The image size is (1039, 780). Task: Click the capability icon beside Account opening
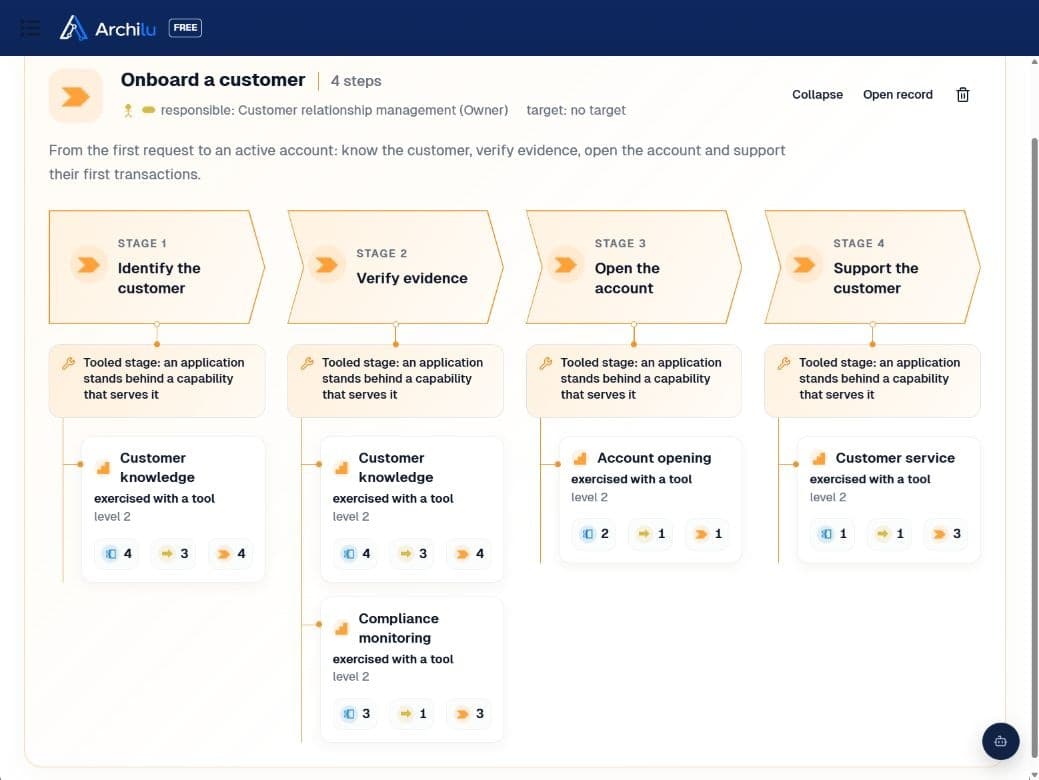[580, 458]
